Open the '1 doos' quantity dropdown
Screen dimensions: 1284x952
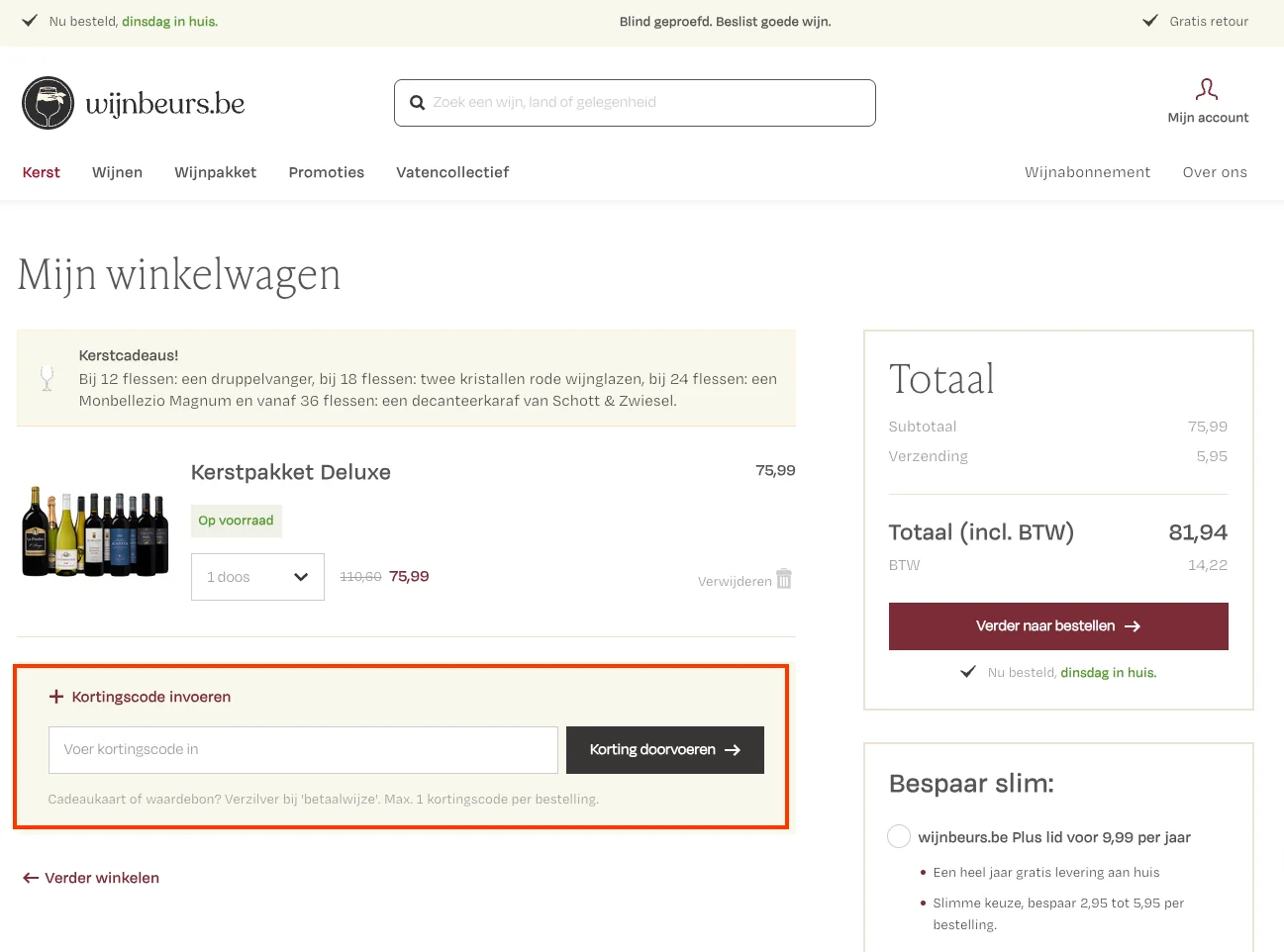coord(257,576)
